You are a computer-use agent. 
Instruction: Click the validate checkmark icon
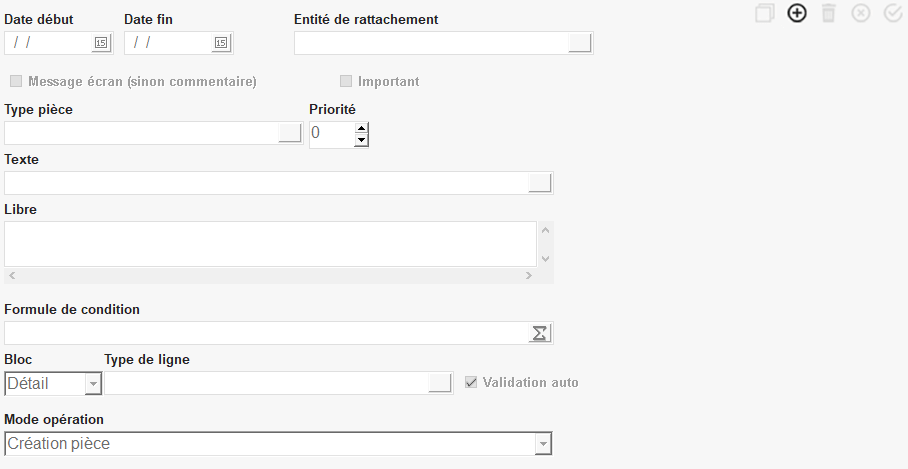tap(893, 13)
